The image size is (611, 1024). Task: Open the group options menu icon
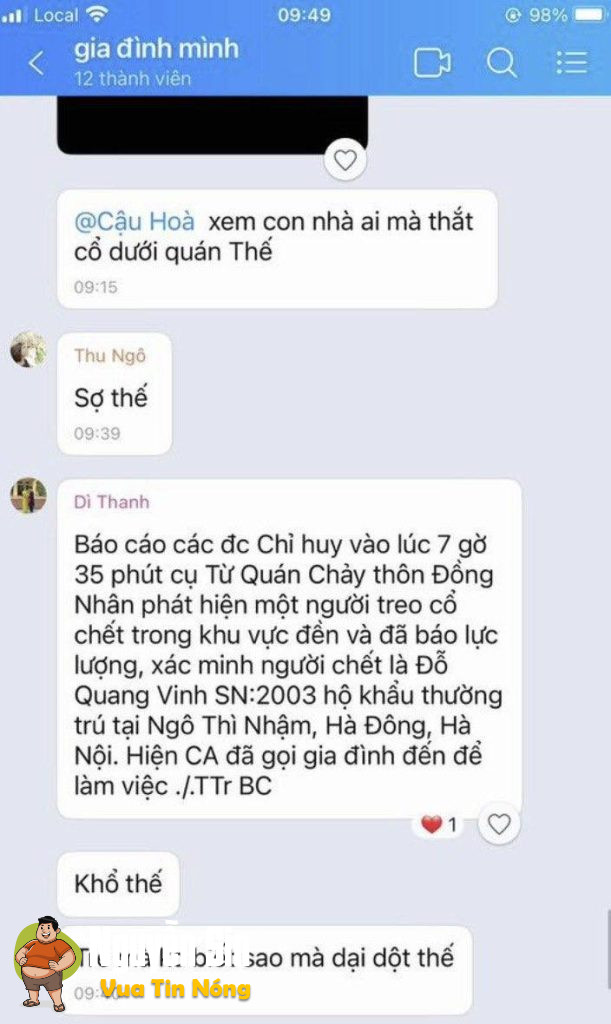pyautogui.click(x=572, y=63)
